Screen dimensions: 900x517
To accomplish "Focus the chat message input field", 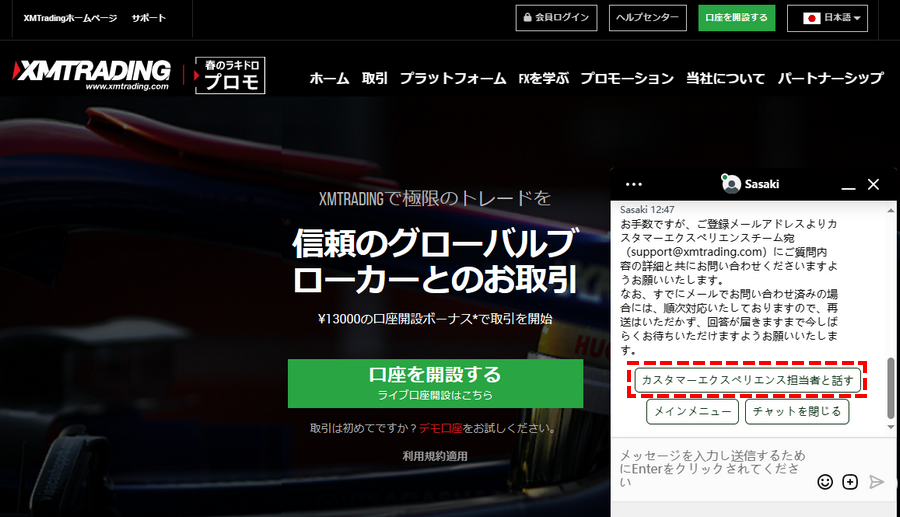I will tap(712, 469).
